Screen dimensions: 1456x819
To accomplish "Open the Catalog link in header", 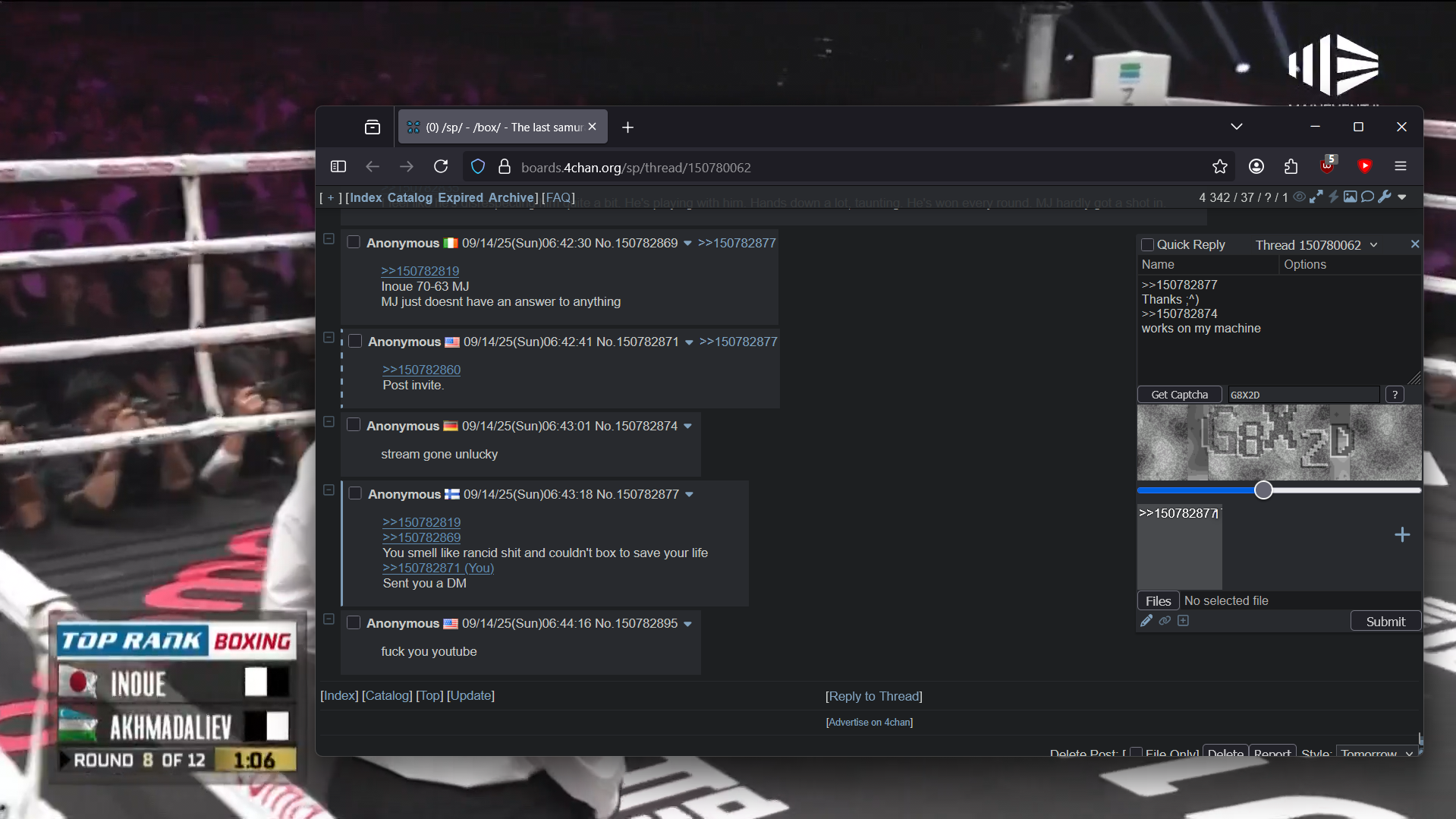I will [x=410, y=197].
